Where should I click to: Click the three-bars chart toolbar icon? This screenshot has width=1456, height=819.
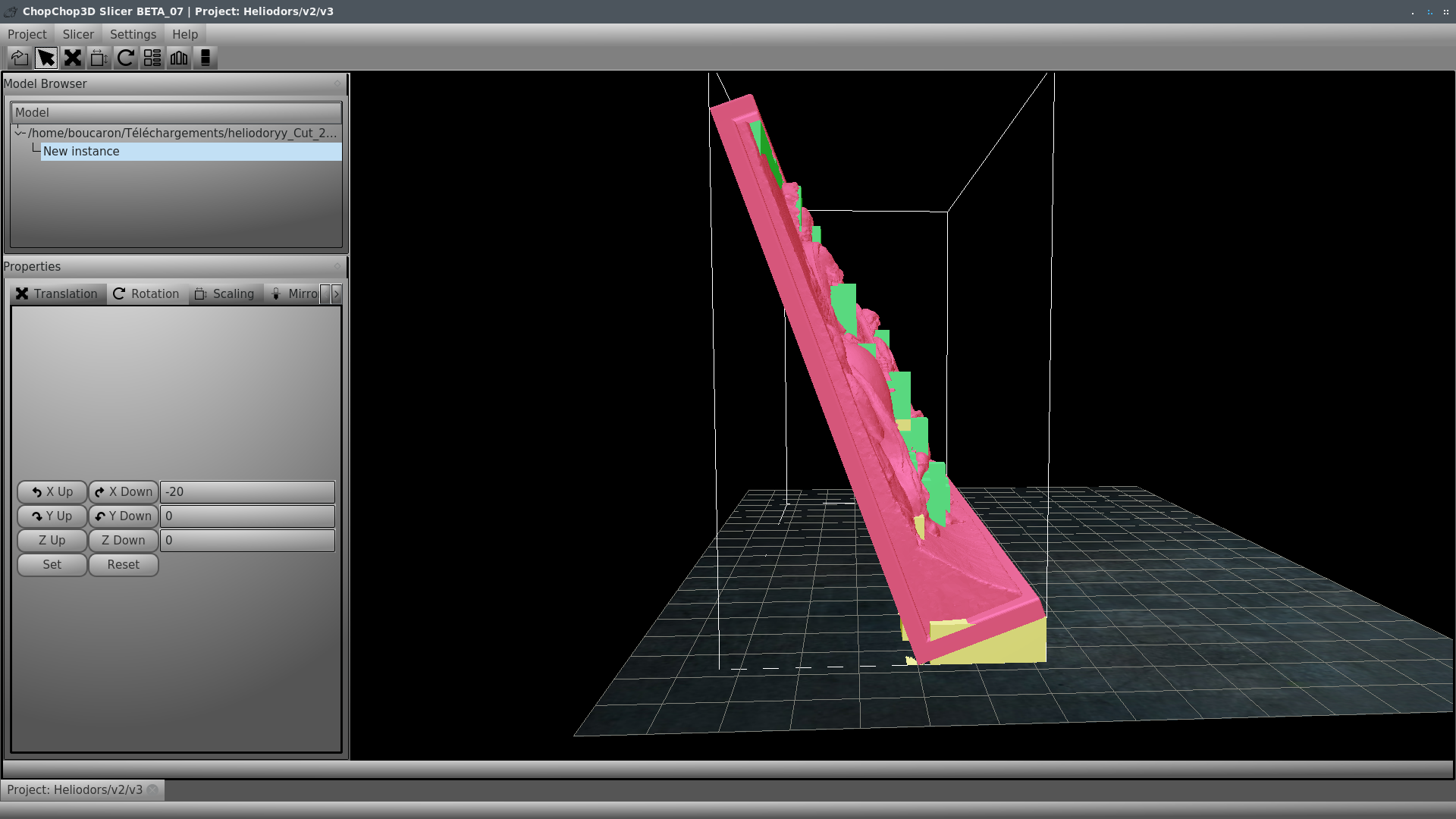click(179, 58)
